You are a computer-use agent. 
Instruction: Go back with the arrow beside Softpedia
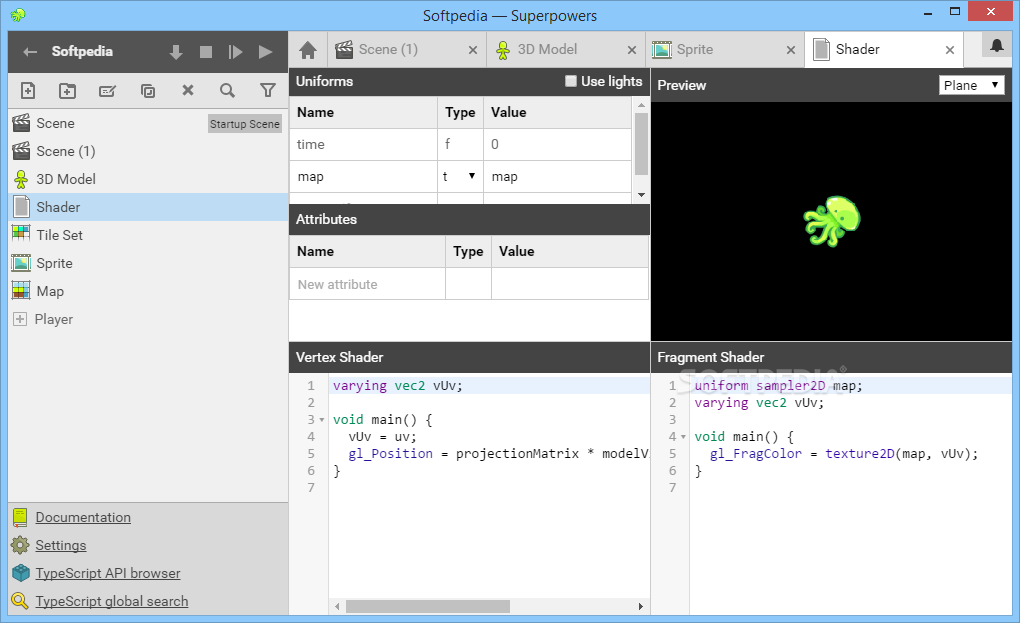point(30,52)
